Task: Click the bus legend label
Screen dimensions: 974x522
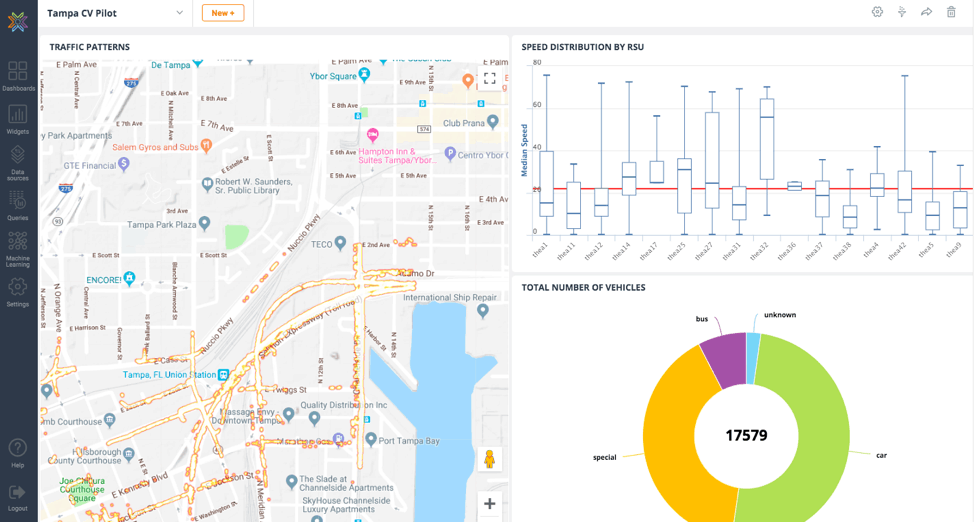Action: [x=702, y=319]
